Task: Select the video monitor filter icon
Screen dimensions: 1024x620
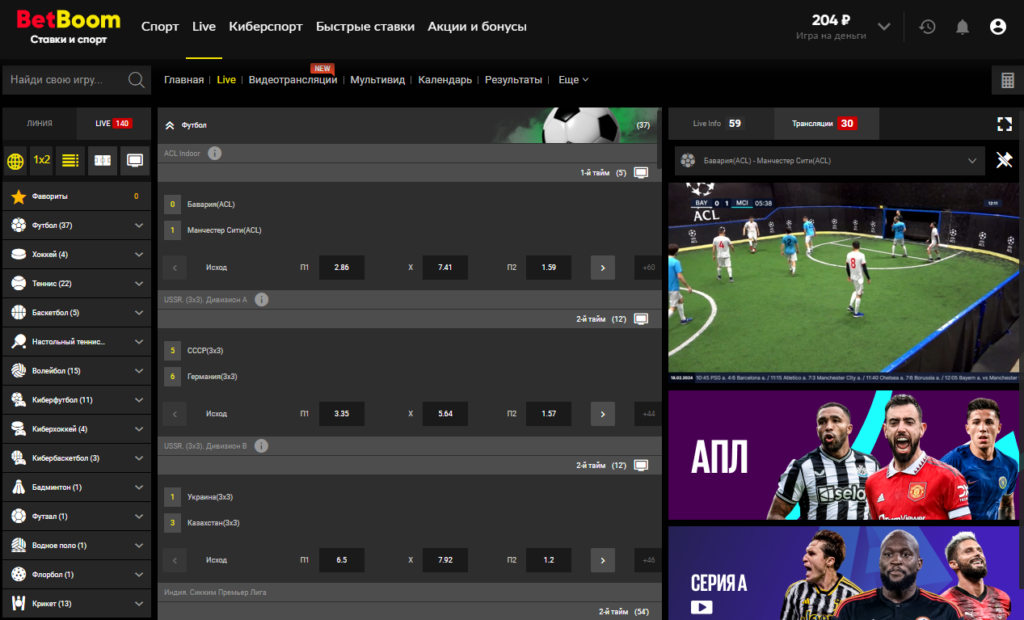Action: pyautogui.click(x=135, y=160)
